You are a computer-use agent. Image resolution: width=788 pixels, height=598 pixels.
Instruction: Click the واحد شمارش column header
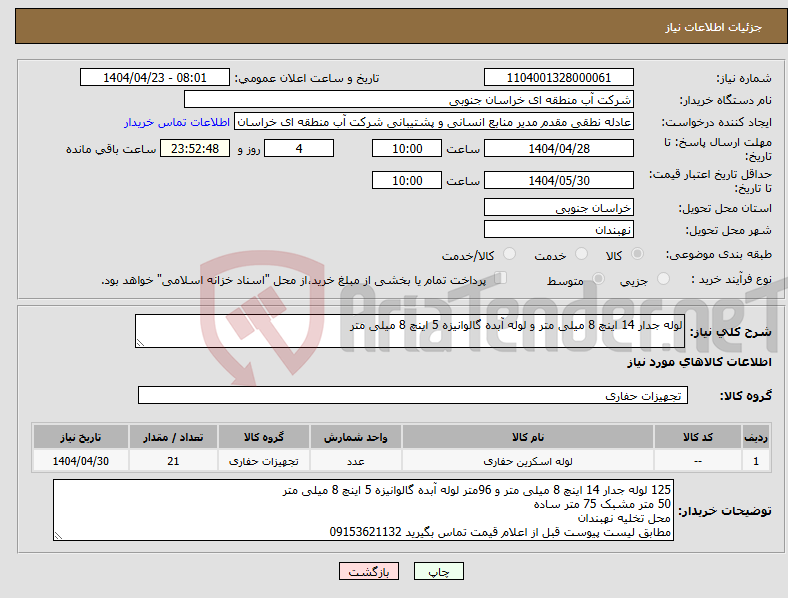tap(356, 437)
